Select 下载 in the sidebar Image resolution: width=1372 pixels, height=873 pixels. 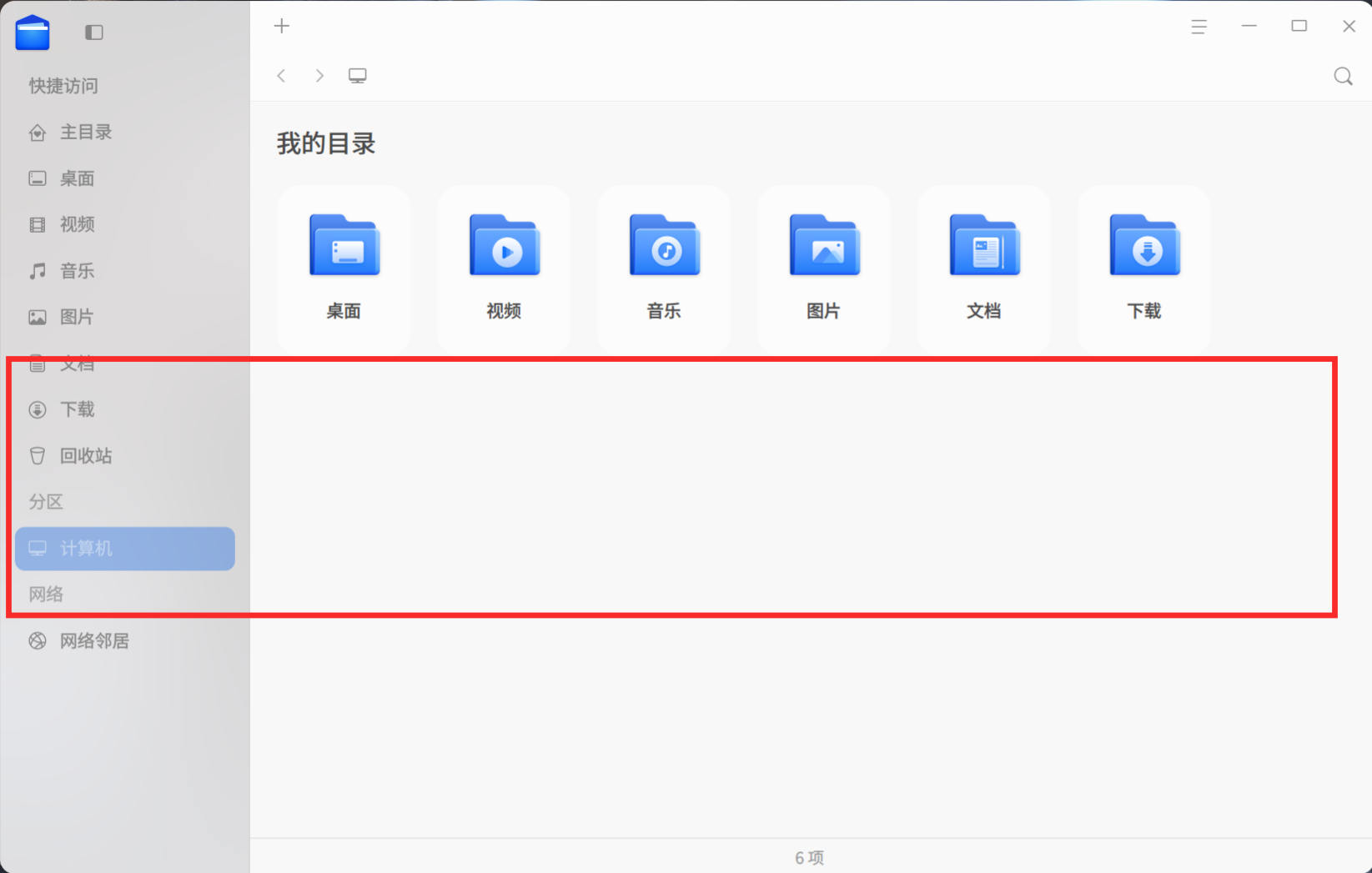coord(125,409)
